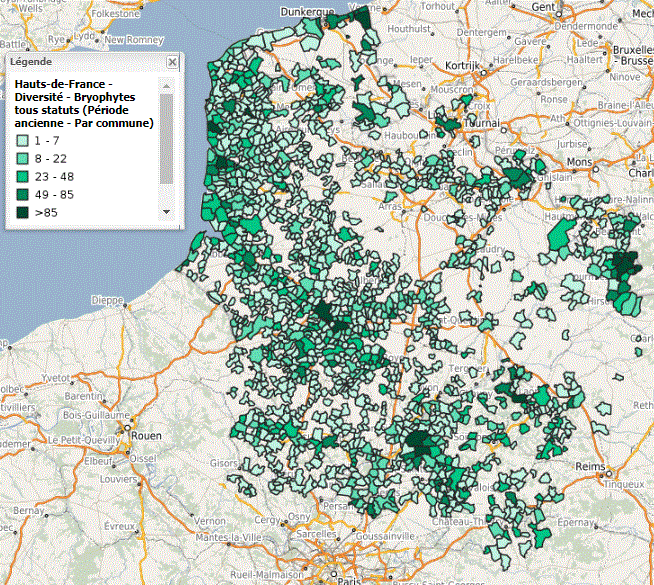This screenshot has width=654, height=585.
Task: Click the Mons city label on map
Action: (579, 162)
